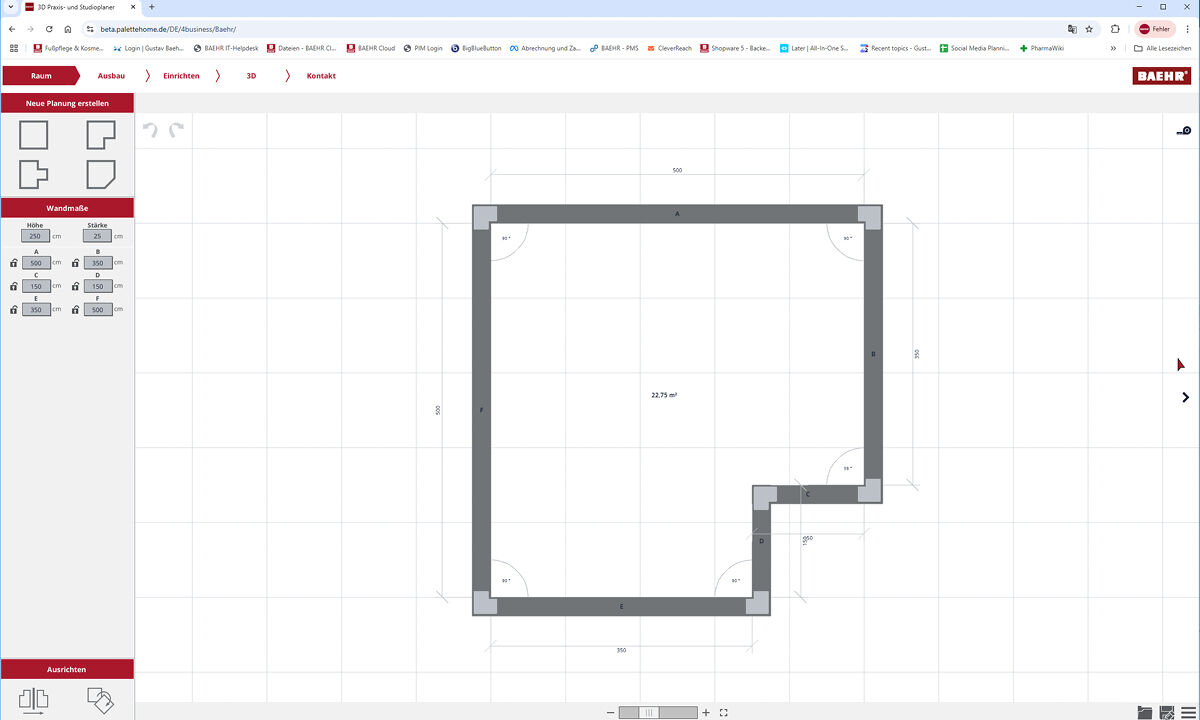Open the bookmarks overflow chevron
Viewport: 1200px width, 720px height.
(x=1111, y=47)
